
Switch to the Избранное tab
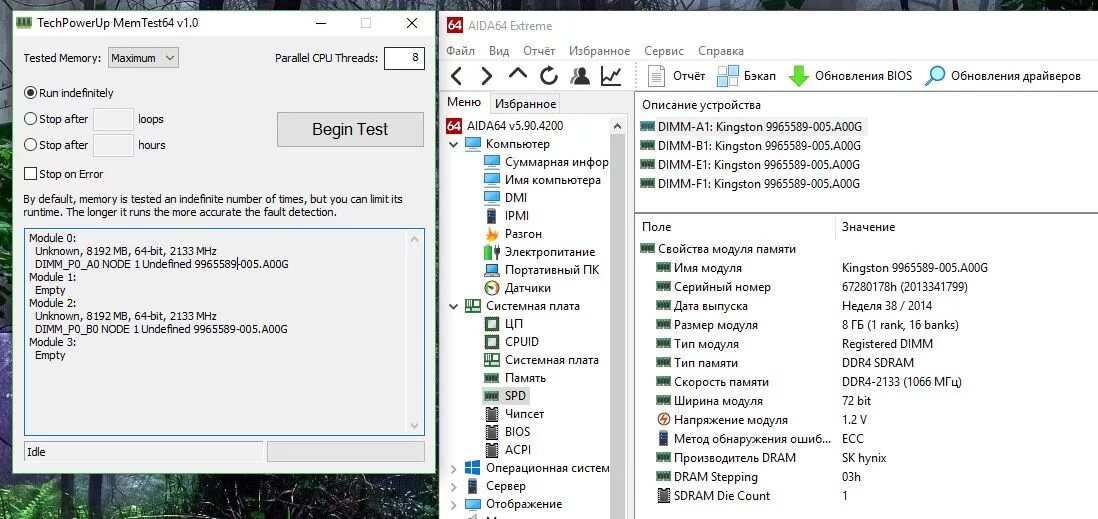[x=525, y=104]
